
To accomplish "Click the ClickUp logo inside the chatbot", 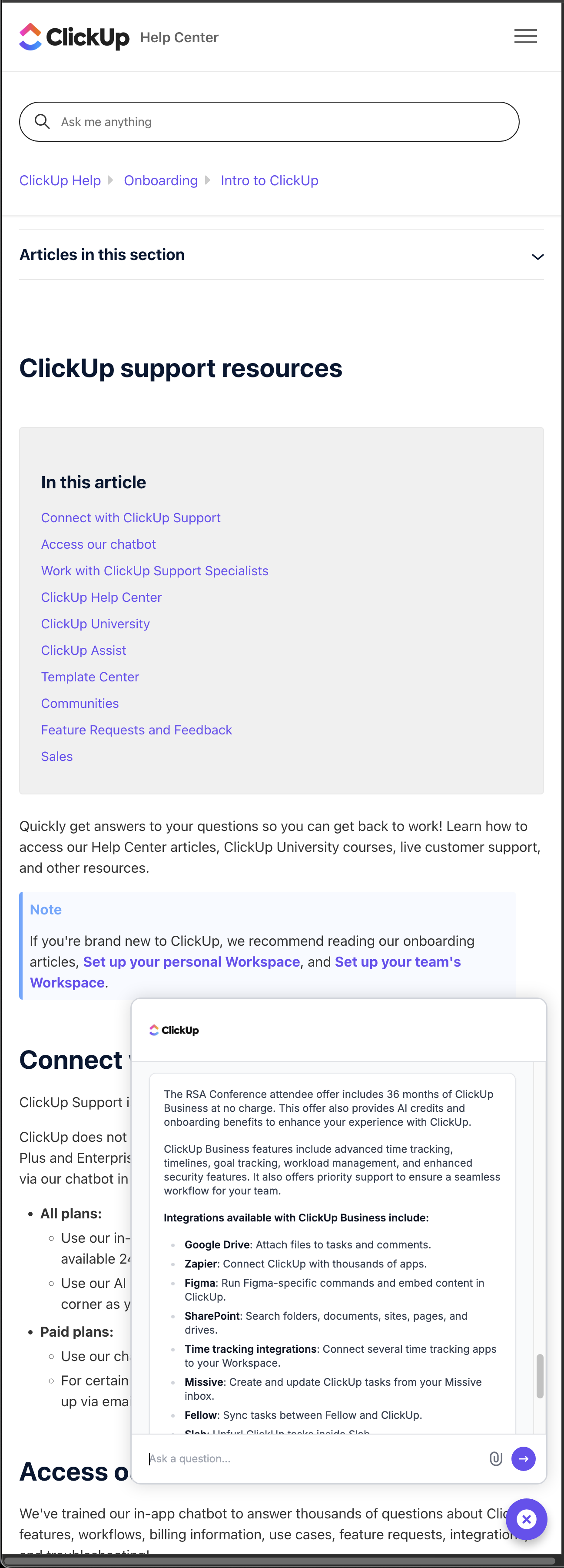I will pyautogui.click(x=174, y=1030).
